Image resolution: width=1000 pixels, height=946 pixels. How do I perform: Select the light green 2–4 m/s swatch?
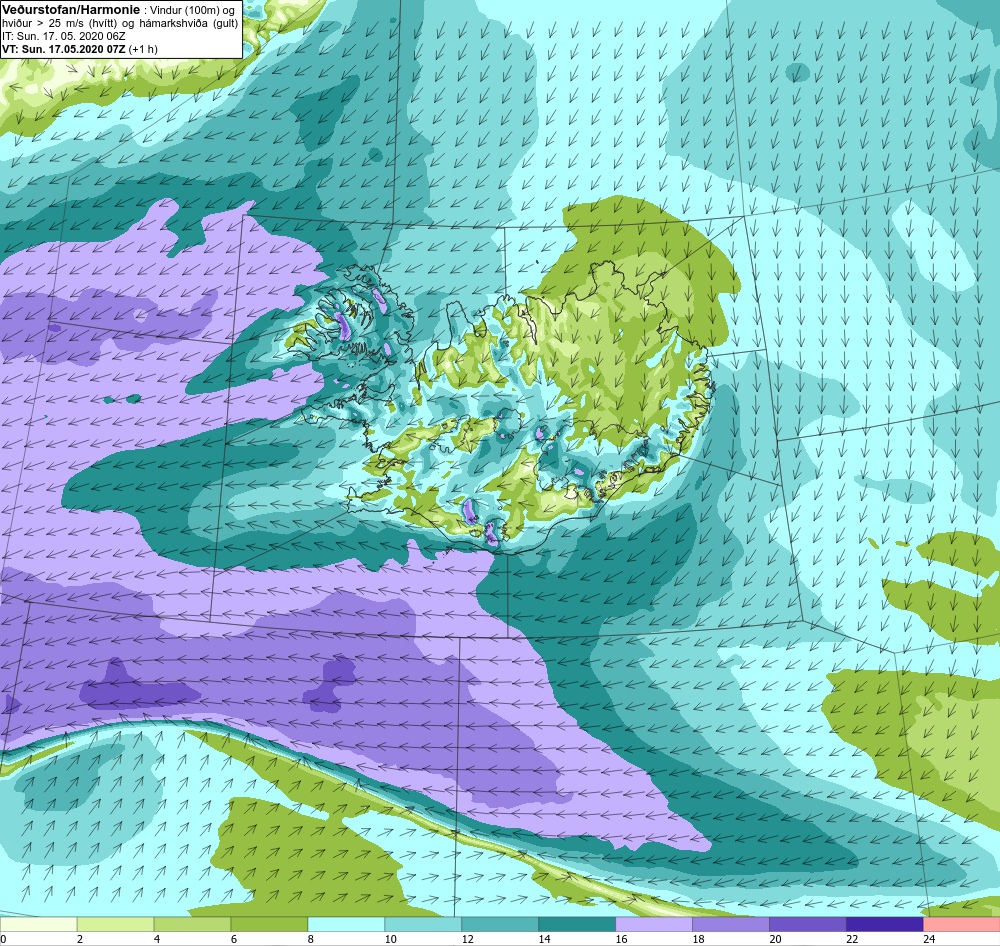coord(115,924)
